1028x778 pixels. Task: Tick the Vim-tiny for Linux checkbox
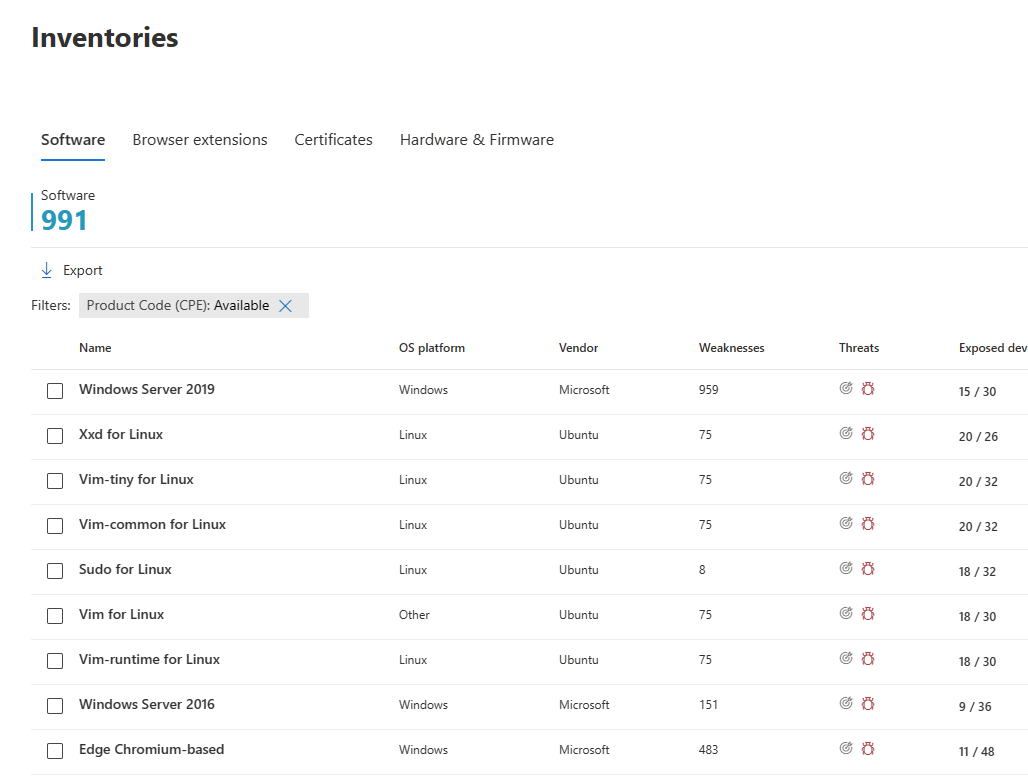pyautogui.click(x=55, y=481)
